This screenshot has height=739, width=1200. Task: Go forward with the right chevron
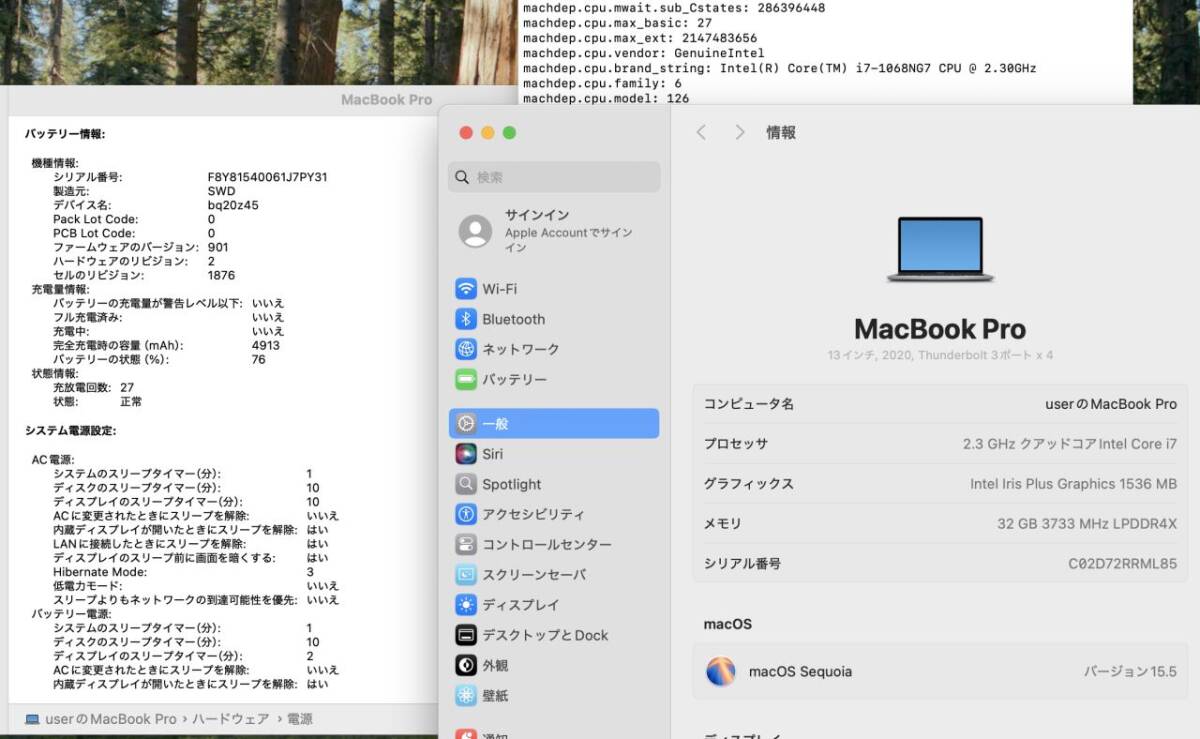(x=740, y=132)
